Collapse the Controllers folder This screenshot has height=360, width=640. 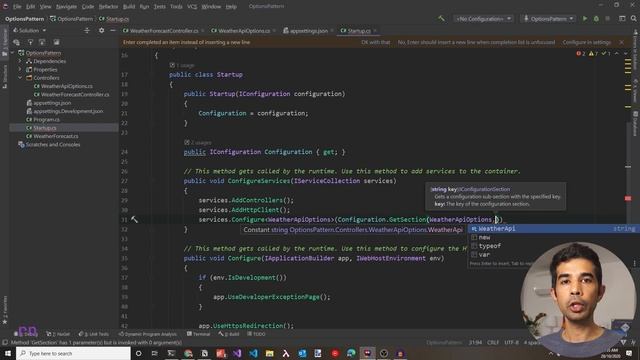pyautogui.click(x=20, y=78)
